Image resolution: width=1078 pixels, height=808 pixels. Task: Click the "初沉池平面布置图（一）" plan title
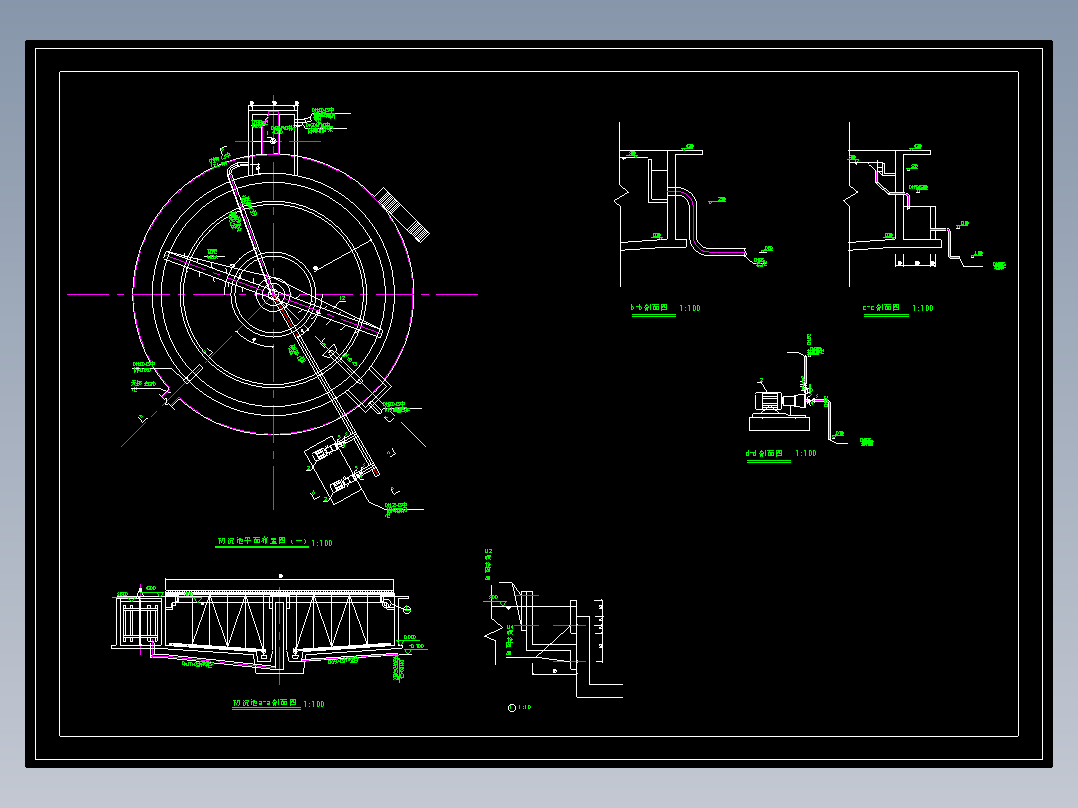[x=263, y=542]
